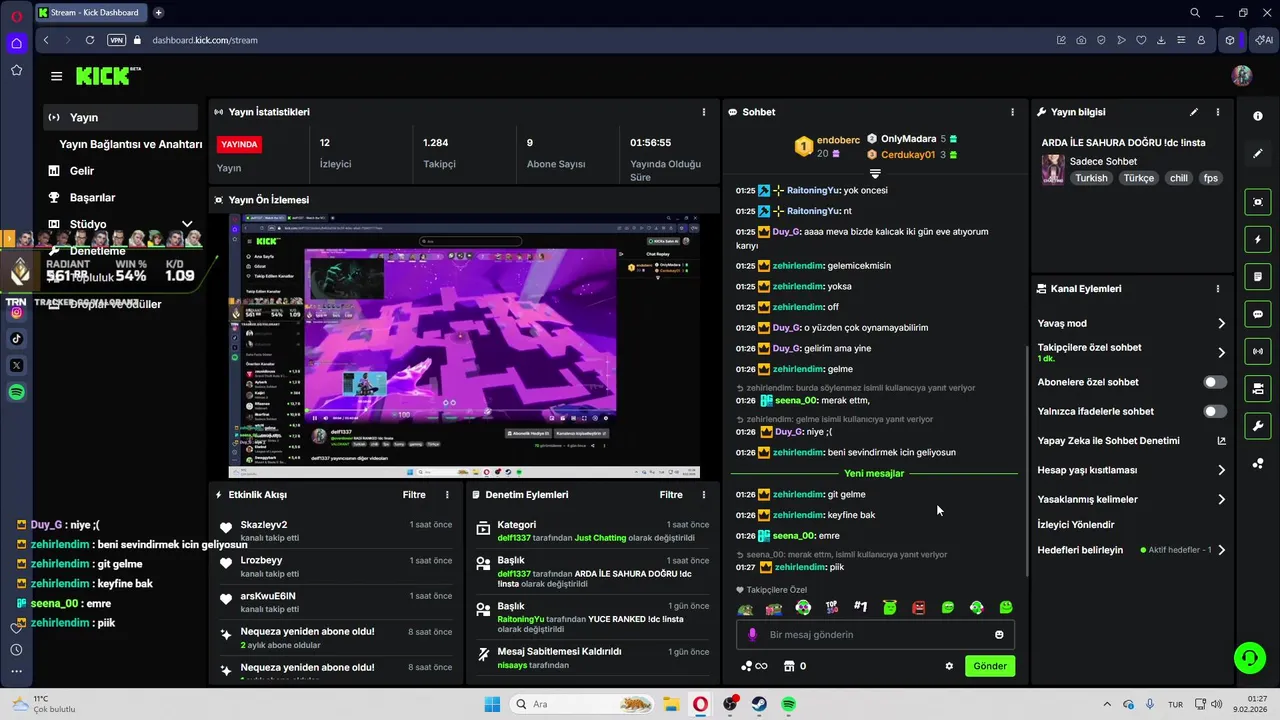Open user endoberc in leaderboard

click(x=838, y=140)
